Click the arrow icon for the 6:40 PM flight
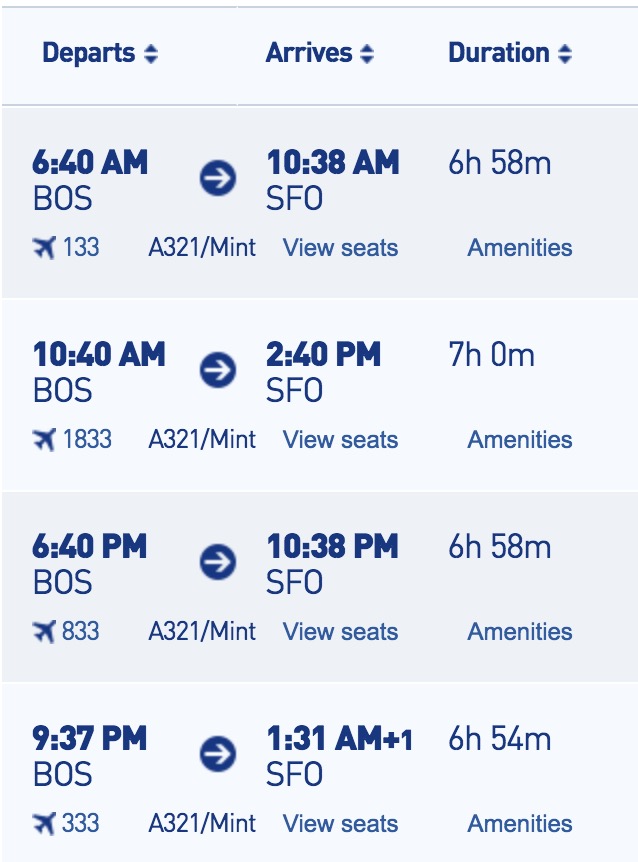The height and width of the screenshot is (862, 638). pyautogui.click(x=218, y=562)
